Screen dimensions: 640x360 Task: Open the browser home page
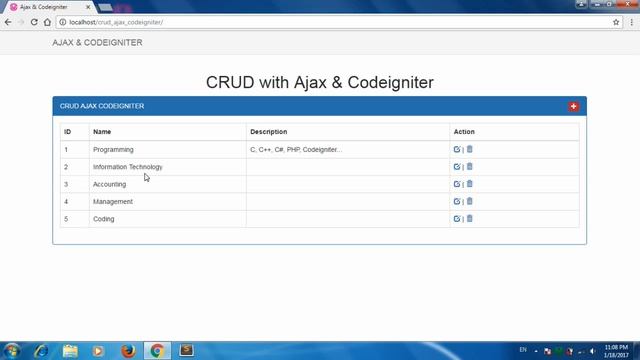[x=47, y=22]
